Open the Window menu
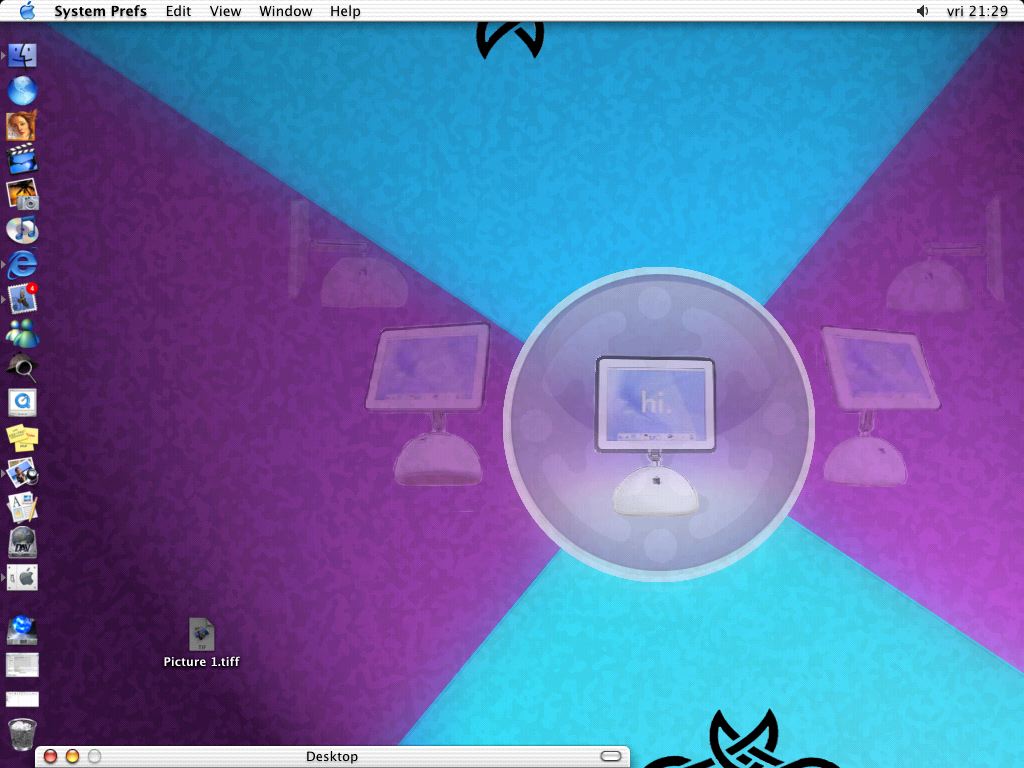Image resolution: width=1024 pixels, height=768 pixels. [x=285, y=11]
